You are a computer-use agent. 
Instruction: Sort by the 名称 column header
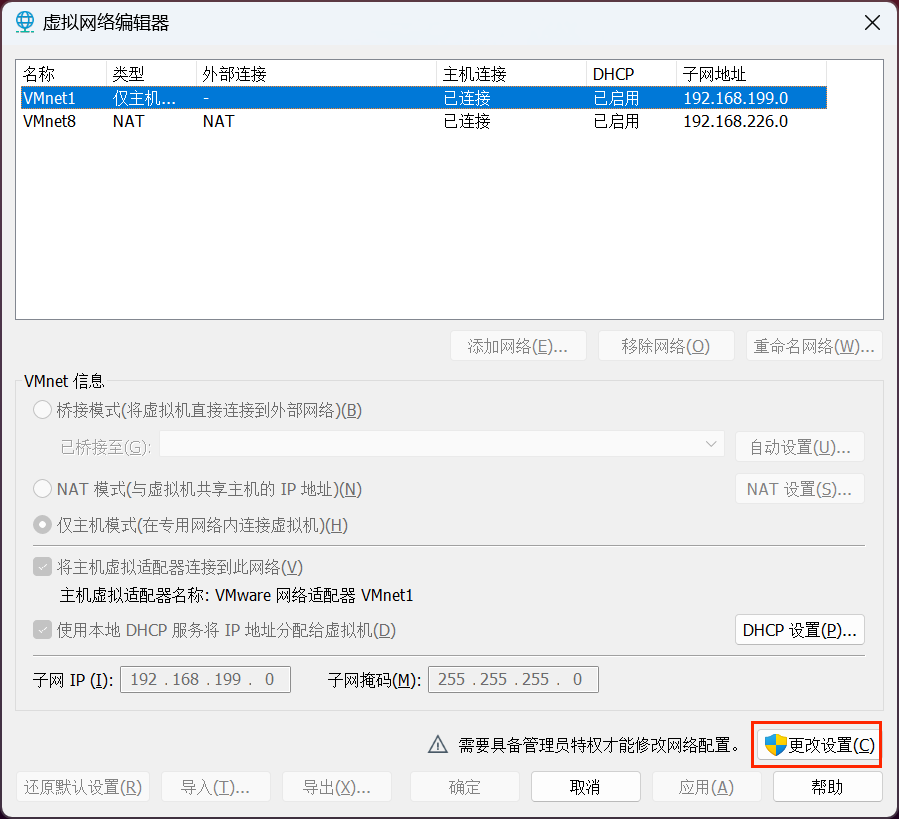click(x=60, y=74)
